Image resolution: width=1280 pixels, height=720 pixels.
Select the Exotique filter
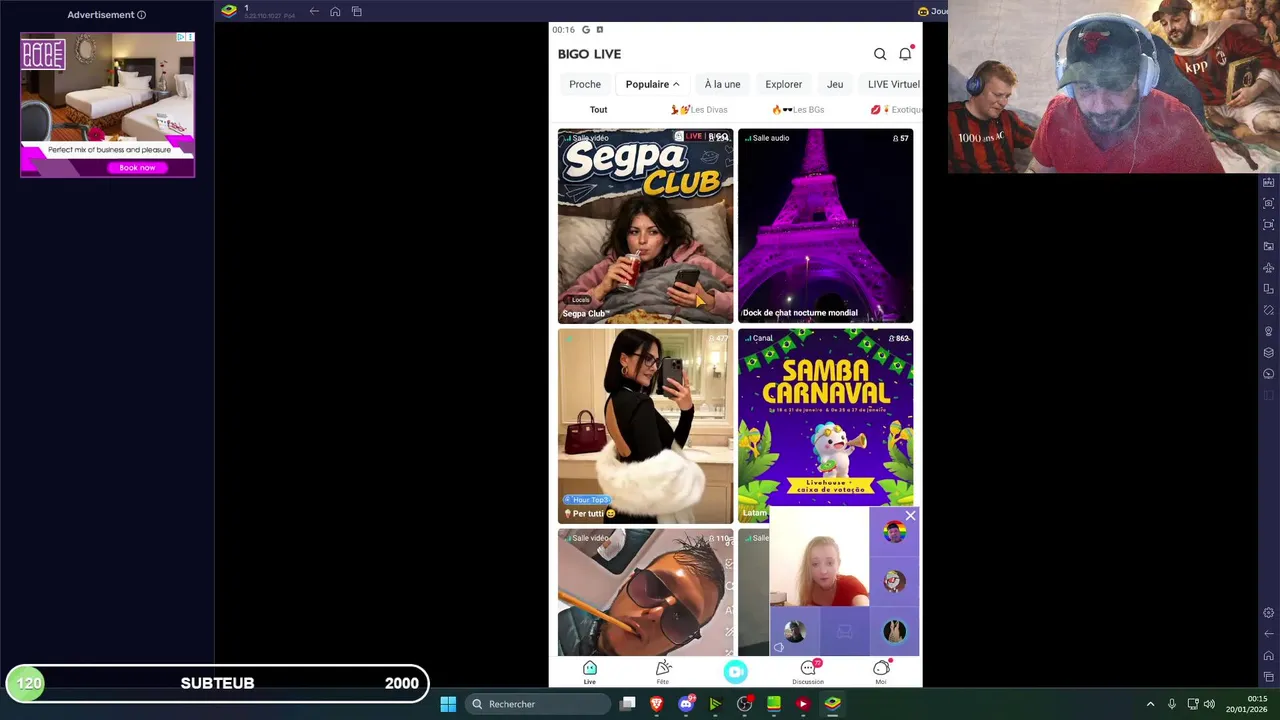(x=896, y=110)
